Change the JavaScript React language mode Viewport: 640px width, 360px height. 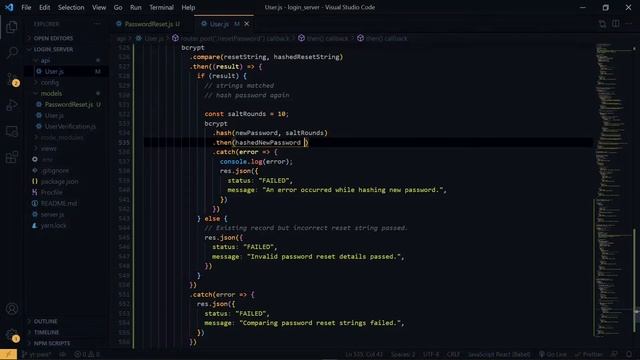coord(499,354)
